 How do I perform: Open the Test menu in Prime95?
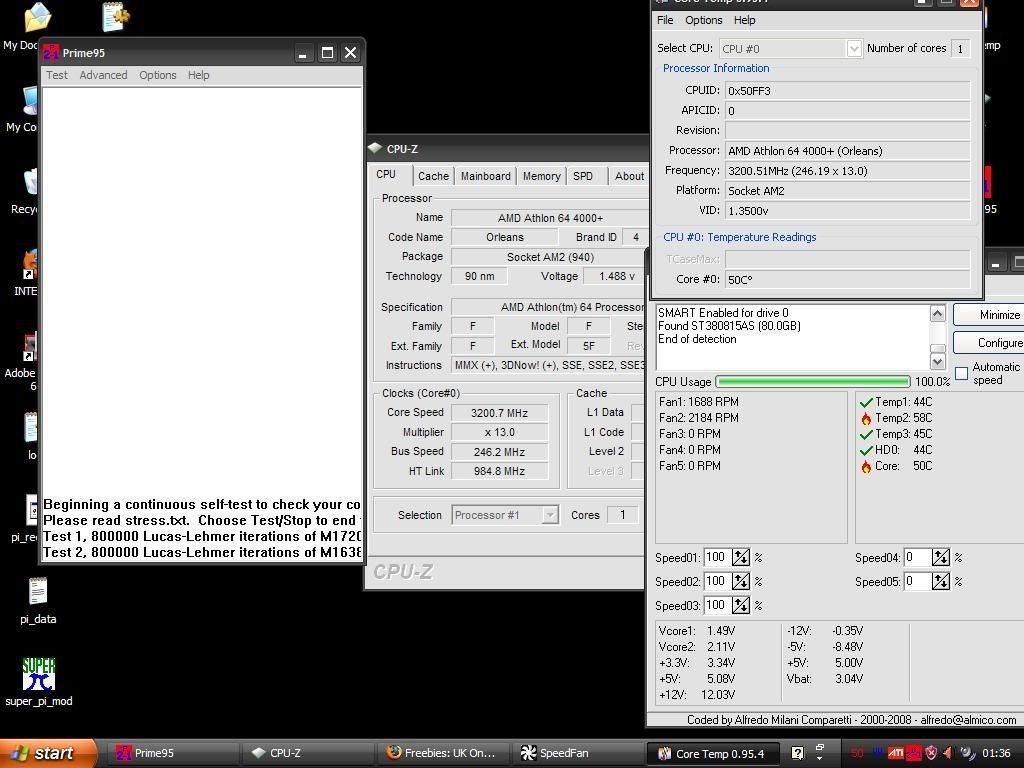click(57, 75)
